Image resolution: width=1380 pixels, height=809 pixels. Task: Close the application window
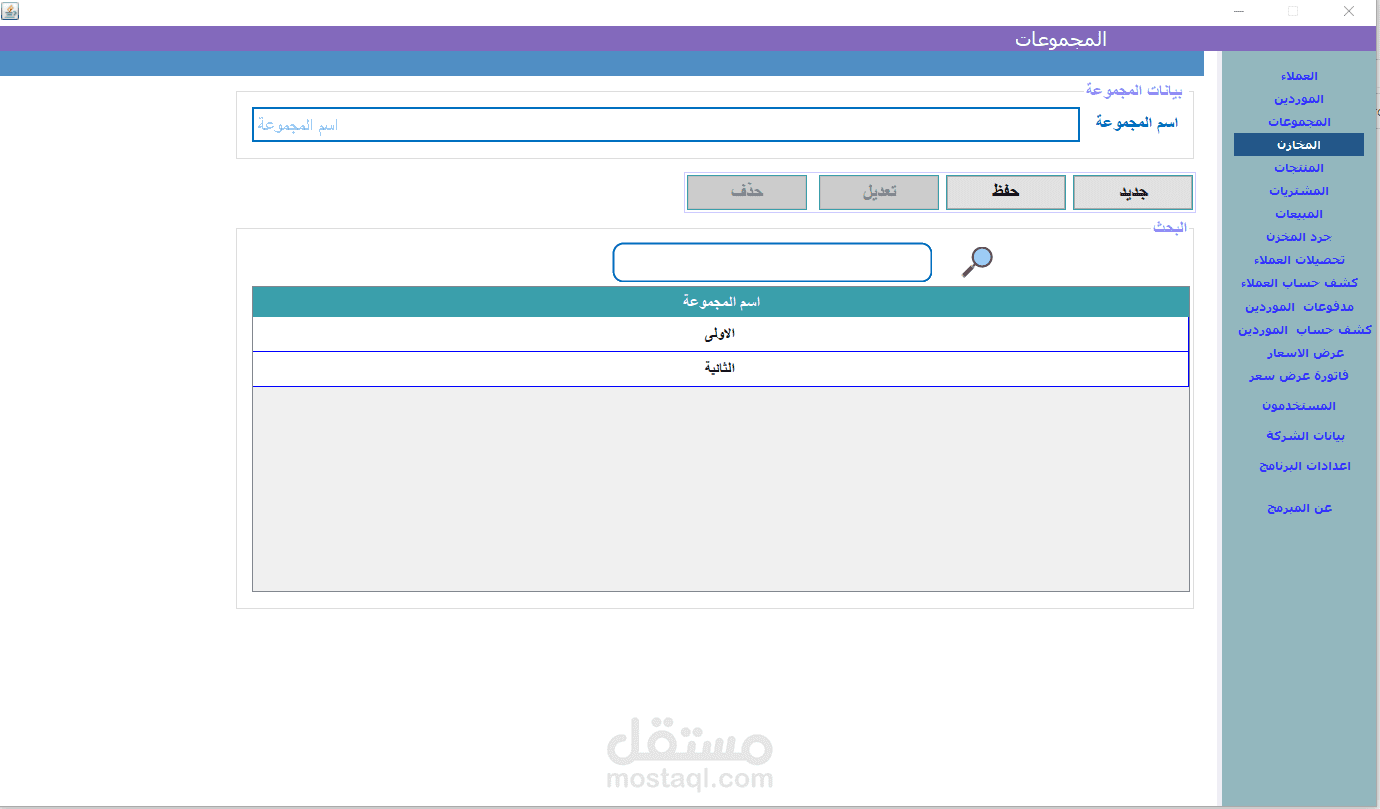click(1348, 11)
